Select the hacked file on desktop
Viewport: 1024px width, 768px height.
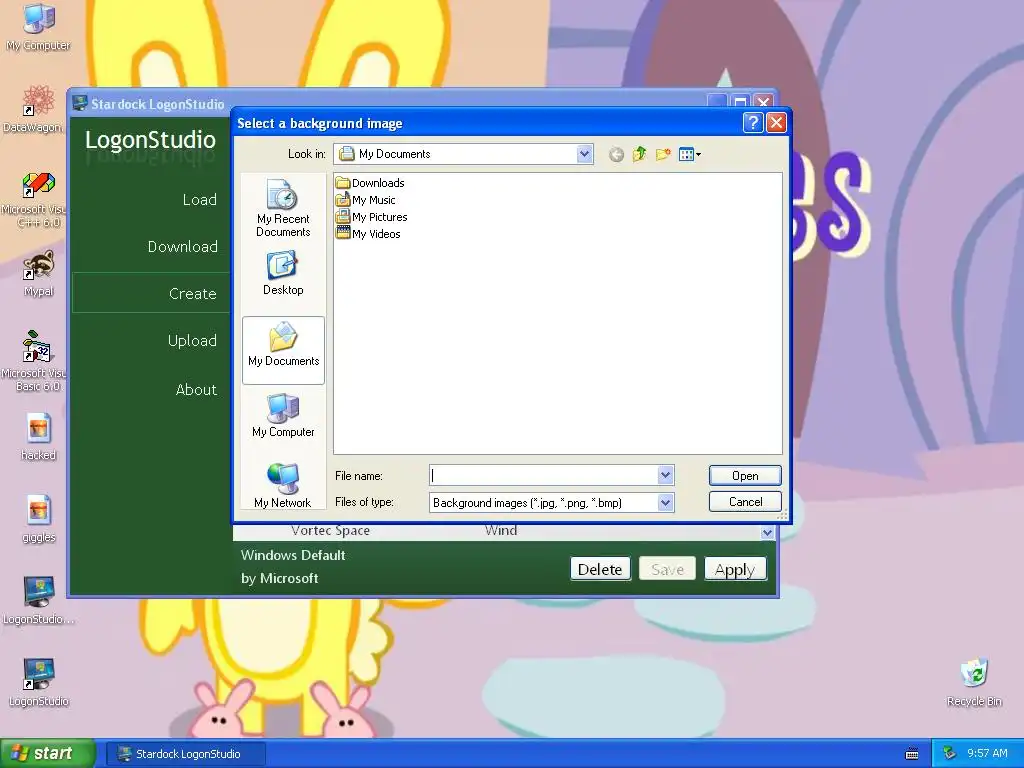tap(39, 436)
